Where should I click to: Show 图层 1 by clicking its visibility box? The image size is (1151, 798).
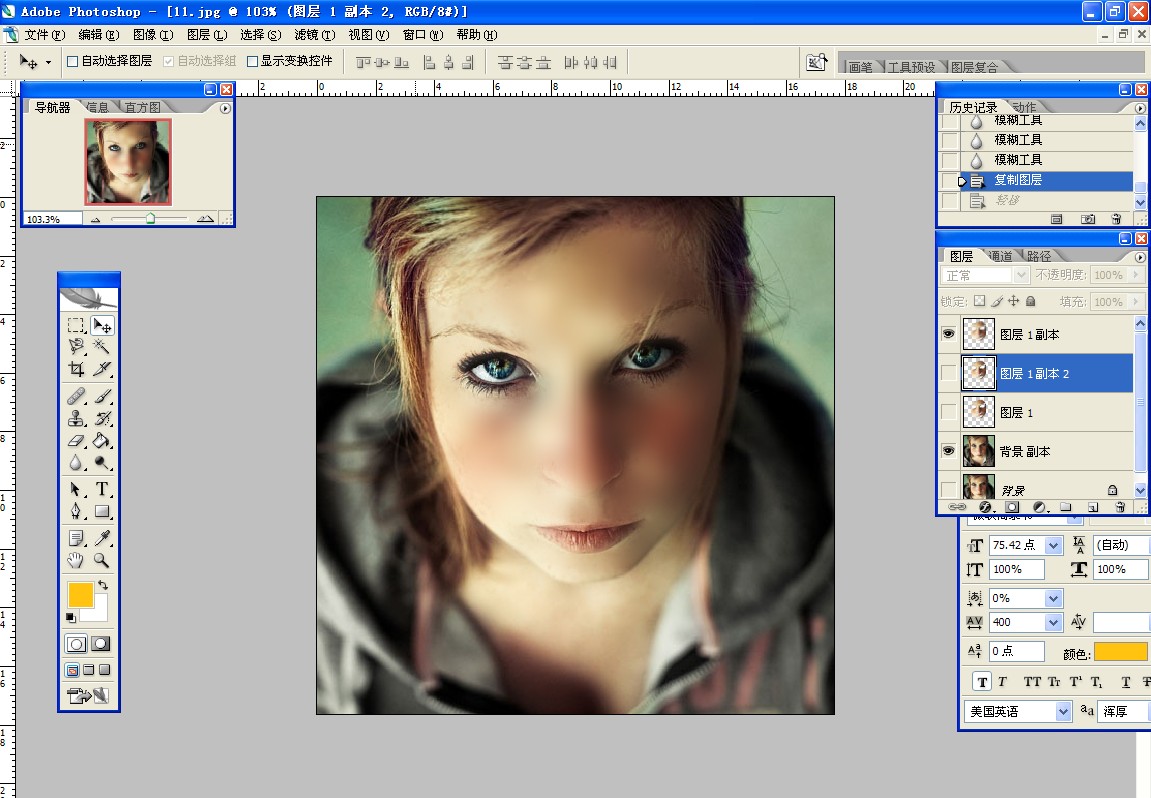pyautogui.click(x=948, y=412)
